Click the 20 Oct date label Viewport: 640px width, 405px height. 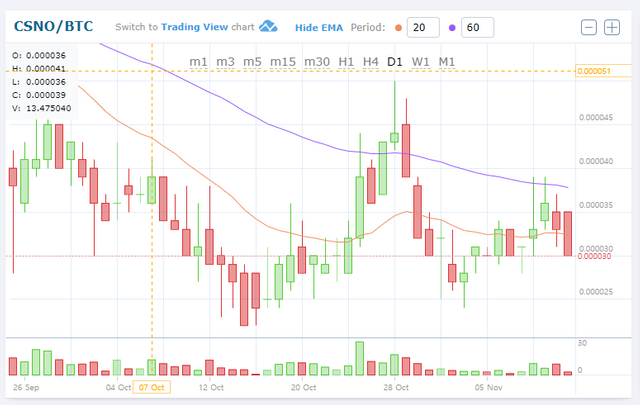(x=303, y=387)
